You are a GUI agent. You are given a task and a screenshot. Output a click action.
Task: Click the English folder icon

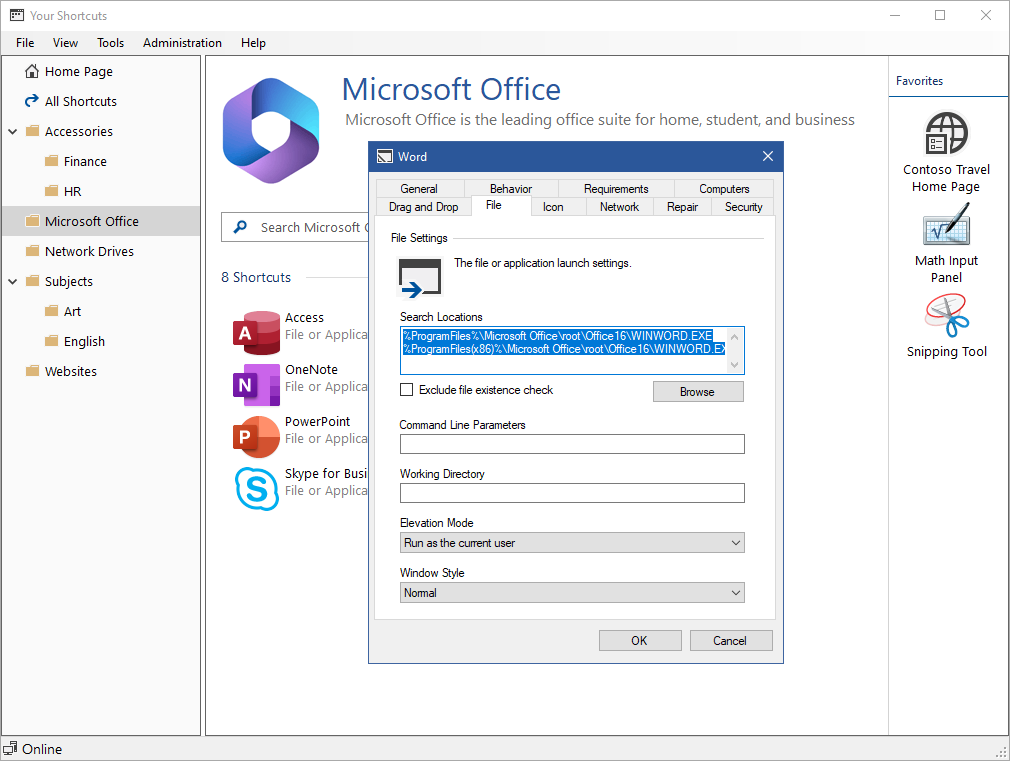[52, 341]
